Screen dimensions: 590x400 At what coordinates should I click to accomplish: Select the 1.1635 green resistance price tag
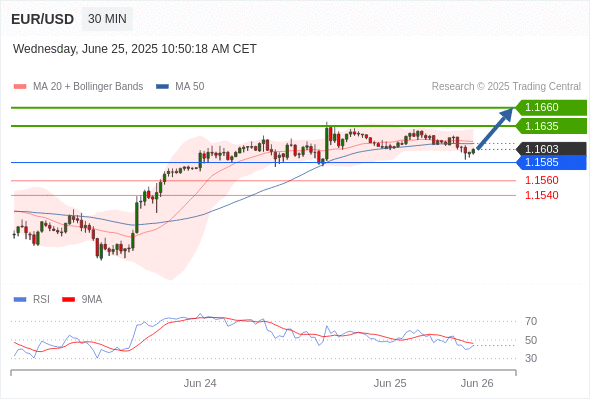[x=551, y=126]
